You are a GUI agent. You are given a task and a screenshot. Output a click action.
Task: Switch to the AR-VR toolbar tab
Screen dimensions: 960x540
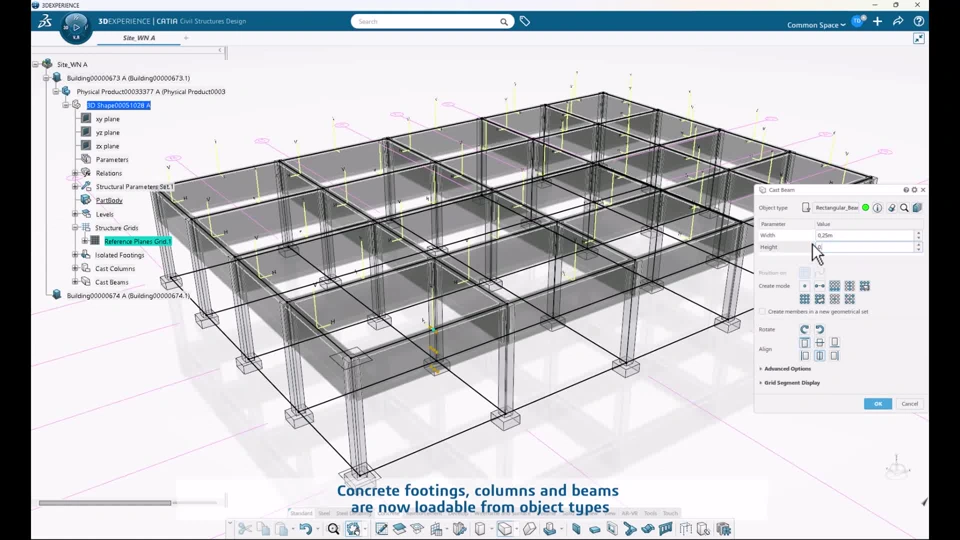(629, 513)
